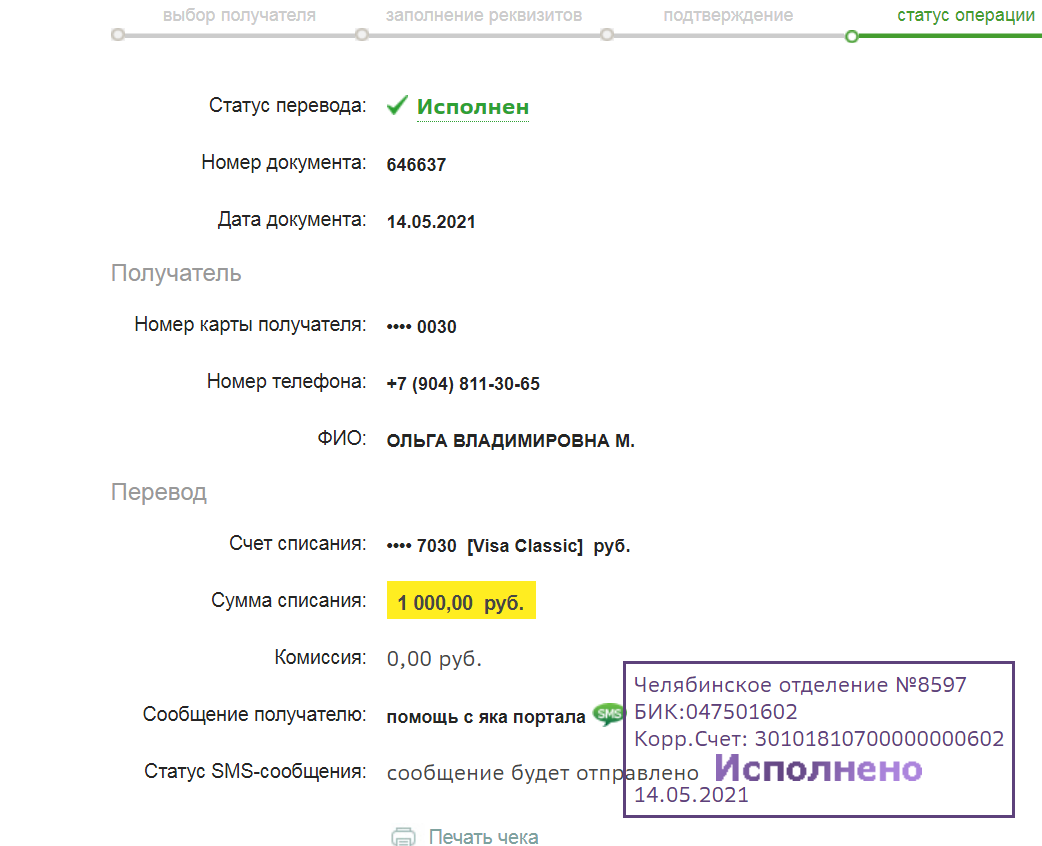
Task: Go to the выбор получателя step
Action: point(239,15)
